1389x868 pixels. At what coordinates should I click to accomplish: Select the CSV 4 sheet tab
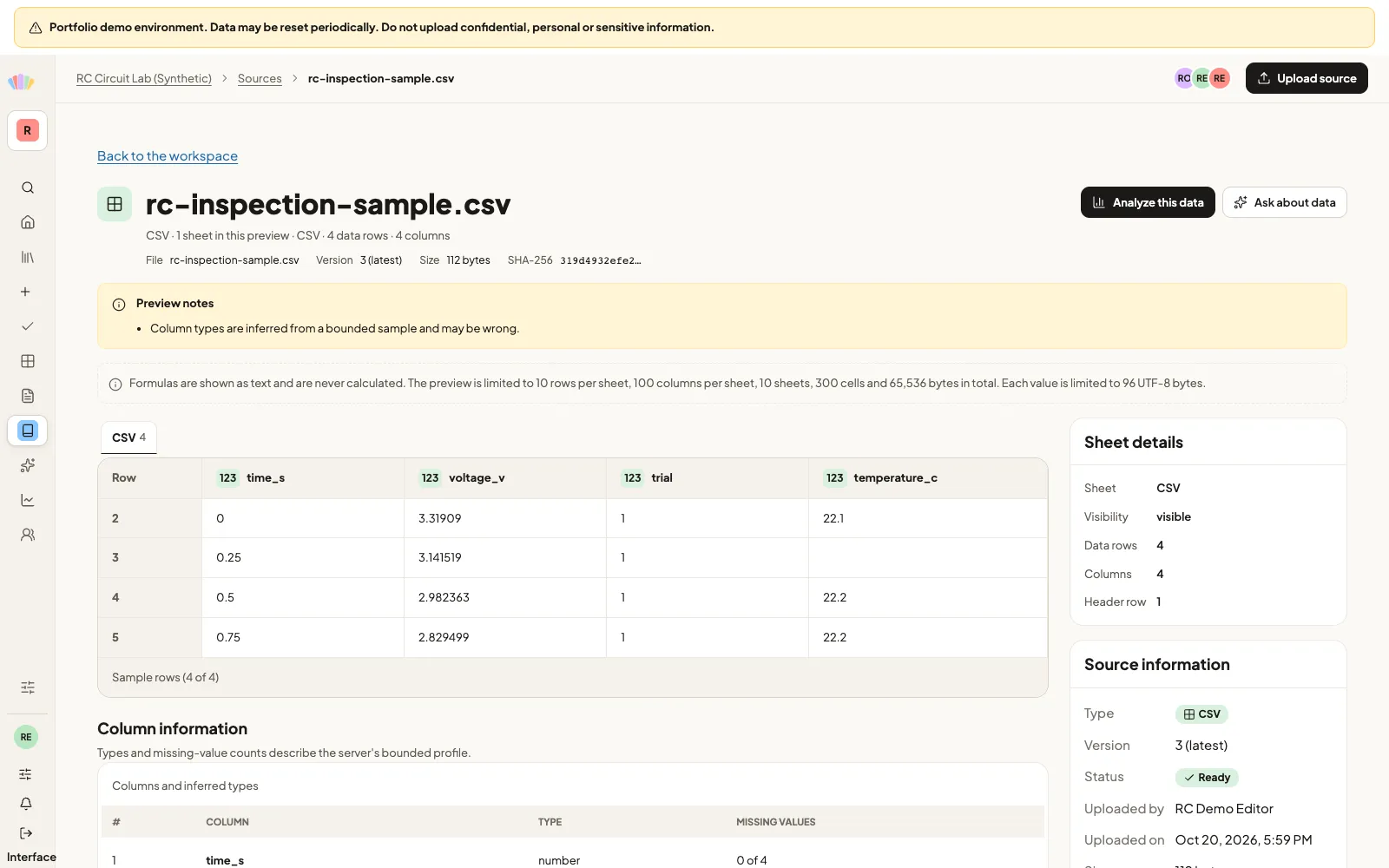click(128, 437)
